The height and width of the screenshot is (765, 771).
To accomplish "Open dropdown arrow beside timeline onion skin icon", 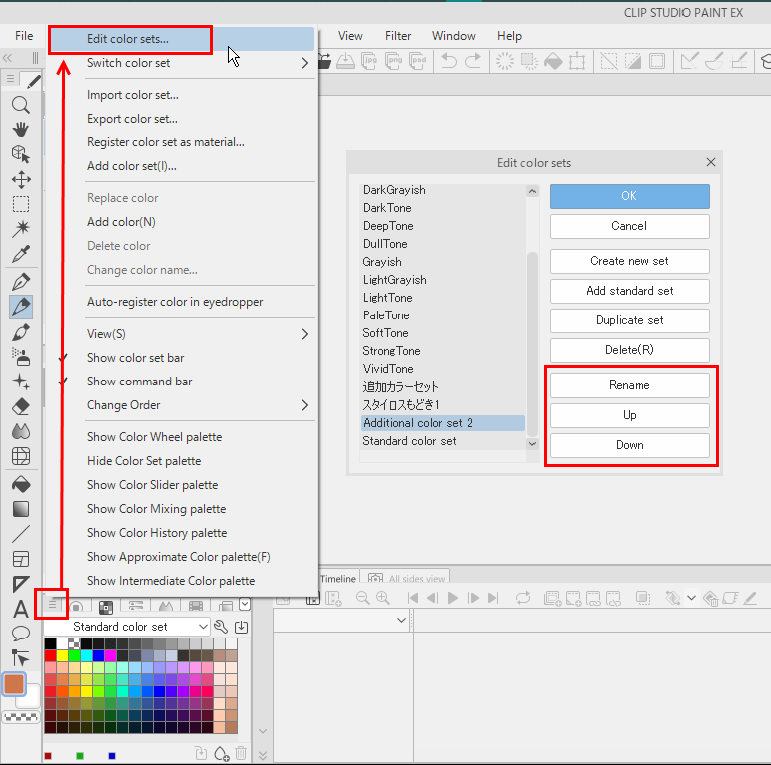I will coord(691,598).
